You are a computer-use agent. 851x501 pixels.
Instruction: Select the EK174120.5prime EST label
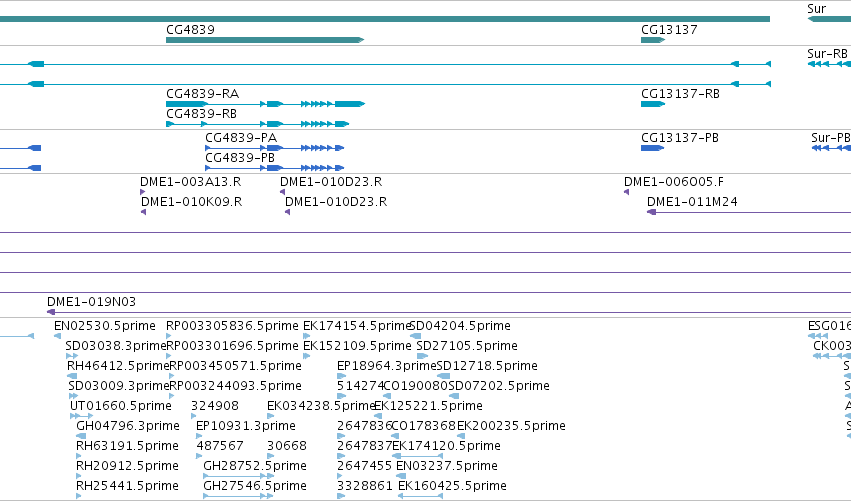[447, 446]
